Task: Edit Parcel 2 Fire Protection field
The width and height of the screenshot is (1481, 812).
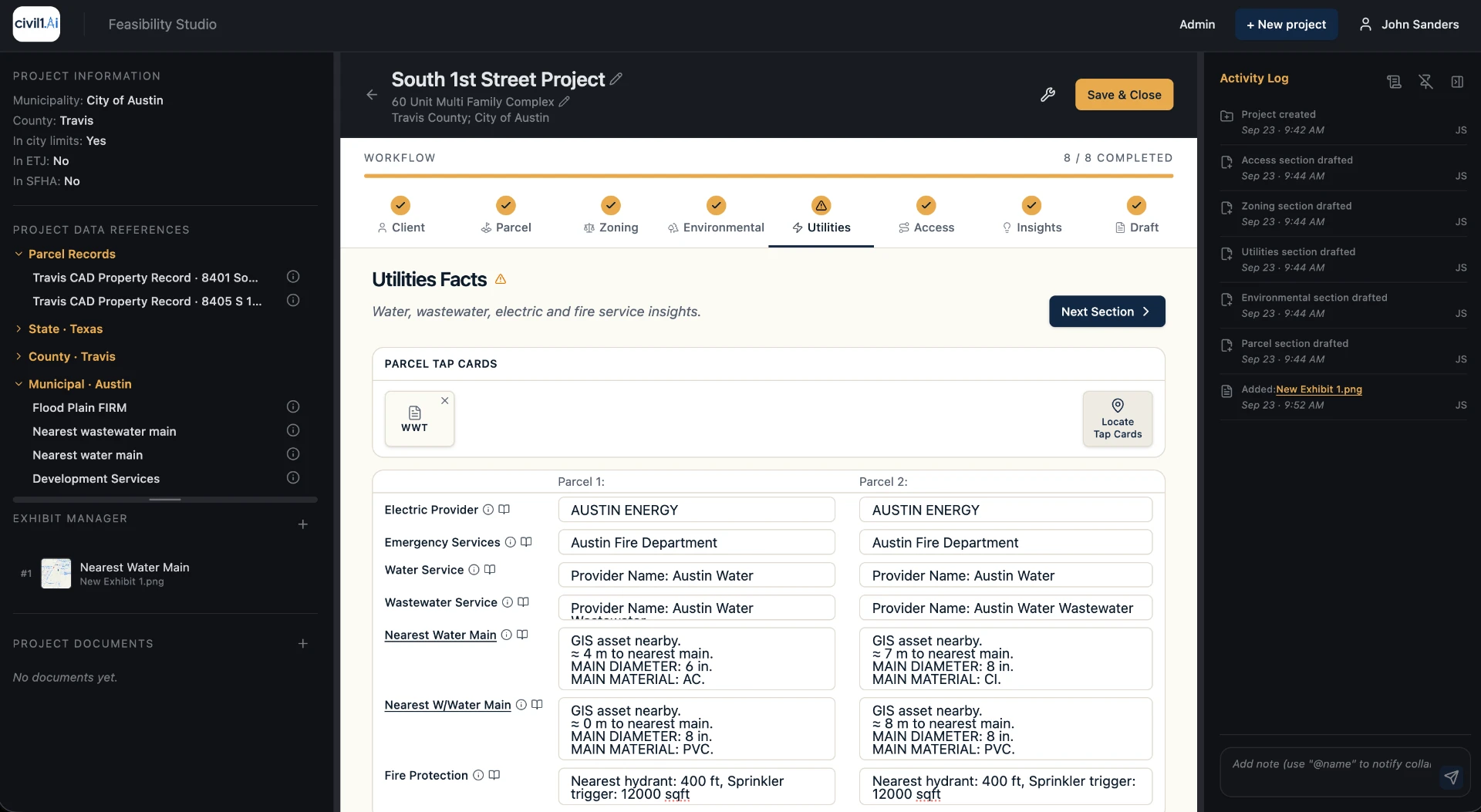Action: pyautogui.click(x=1006, y=787)
